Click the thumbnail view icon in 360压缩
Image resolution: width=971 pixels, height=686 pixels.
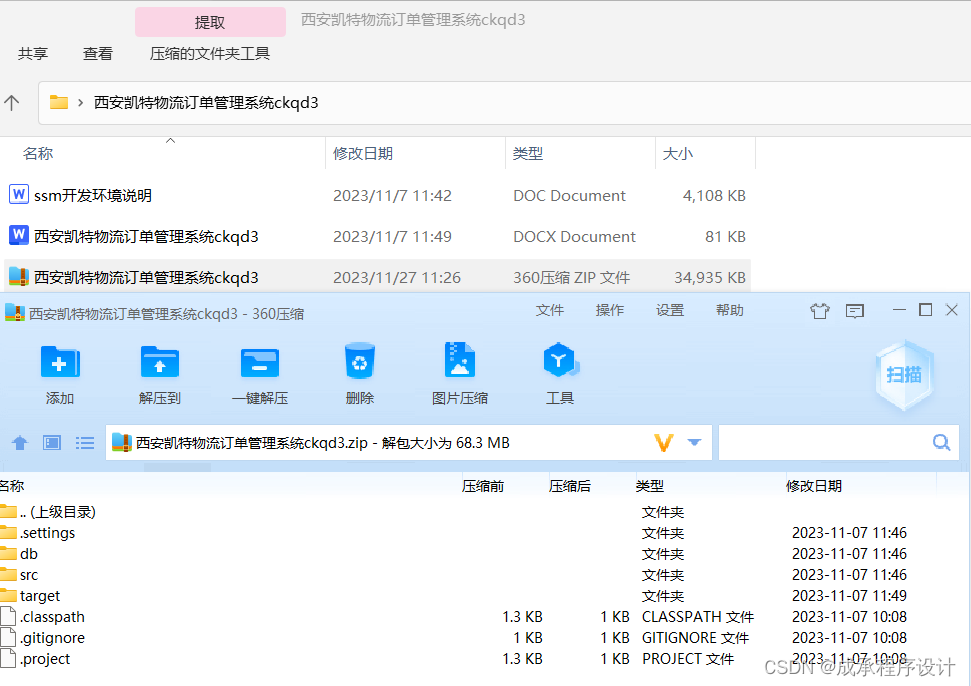pyautogui.click(x=51, y=443)
